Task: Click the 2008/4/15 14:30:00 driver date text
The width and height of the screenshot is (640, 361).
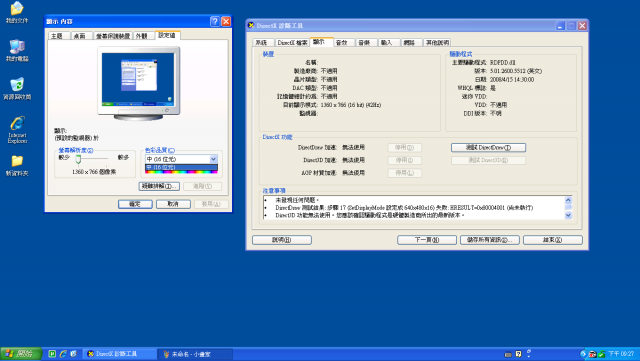Action: (x=512, y=80)
